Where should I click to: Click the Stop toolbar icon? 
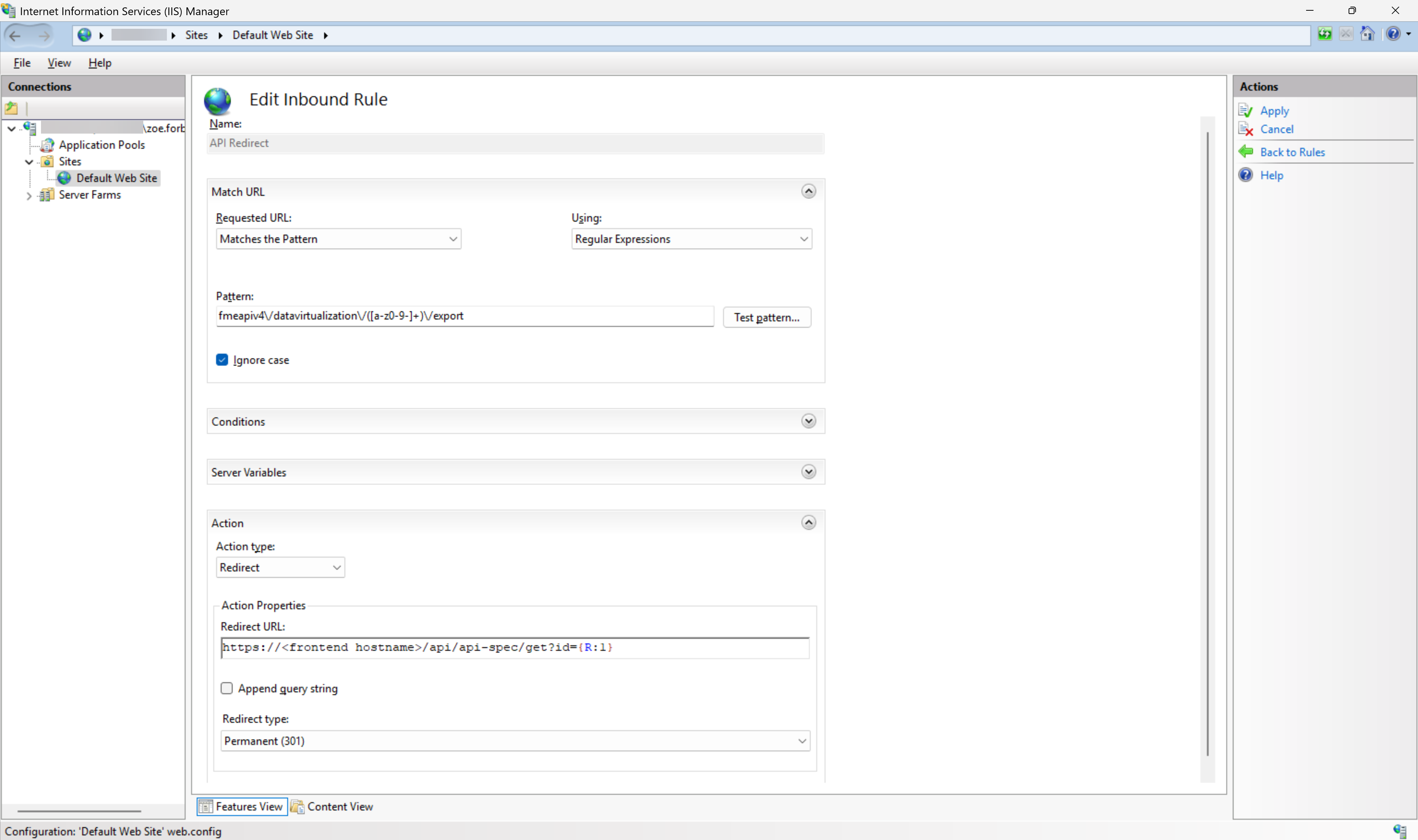pos(1346,34)
